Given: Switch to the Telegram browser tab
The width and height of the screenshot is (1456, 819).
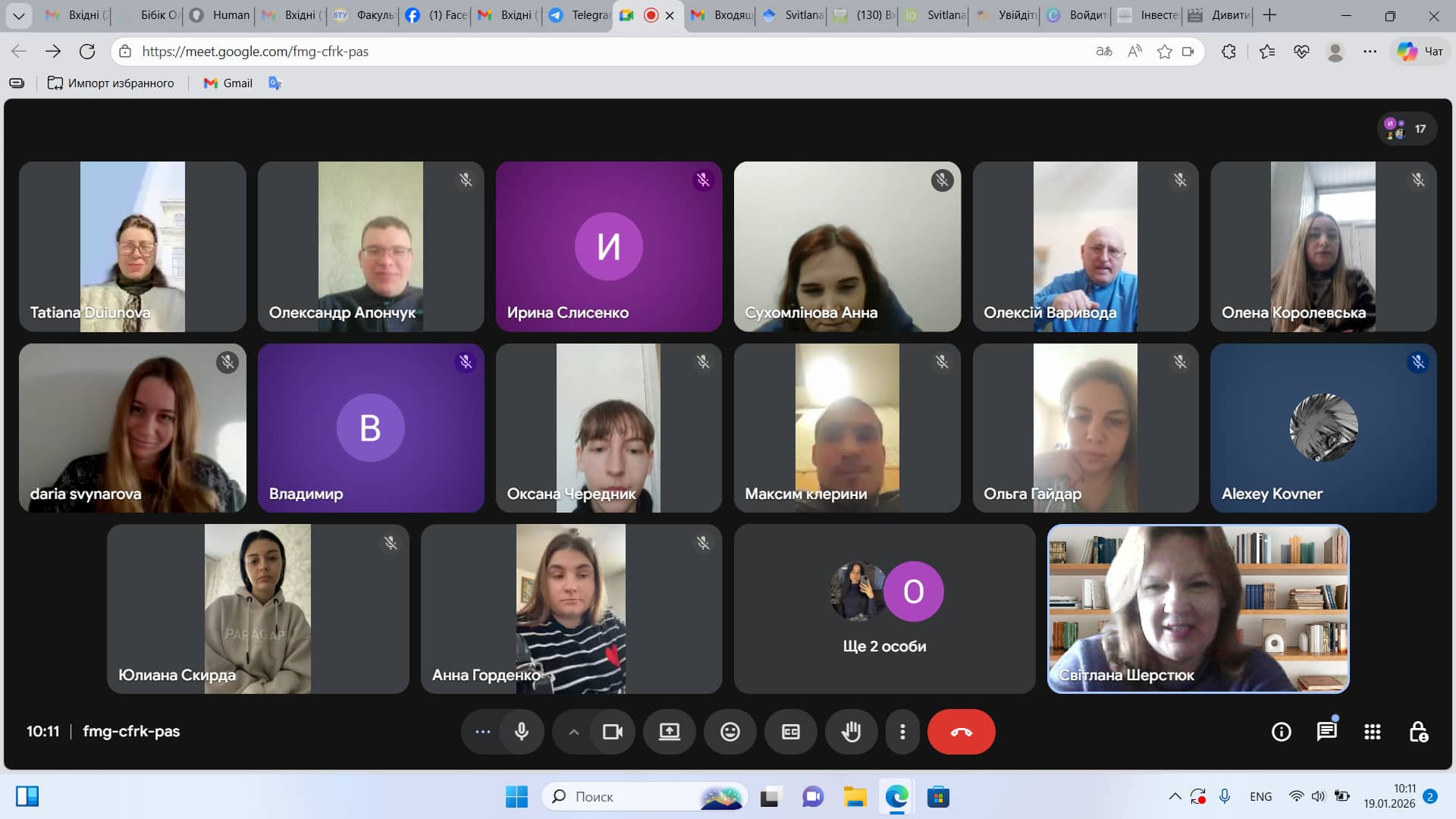Looking at the screenshot, I should 579,15.
